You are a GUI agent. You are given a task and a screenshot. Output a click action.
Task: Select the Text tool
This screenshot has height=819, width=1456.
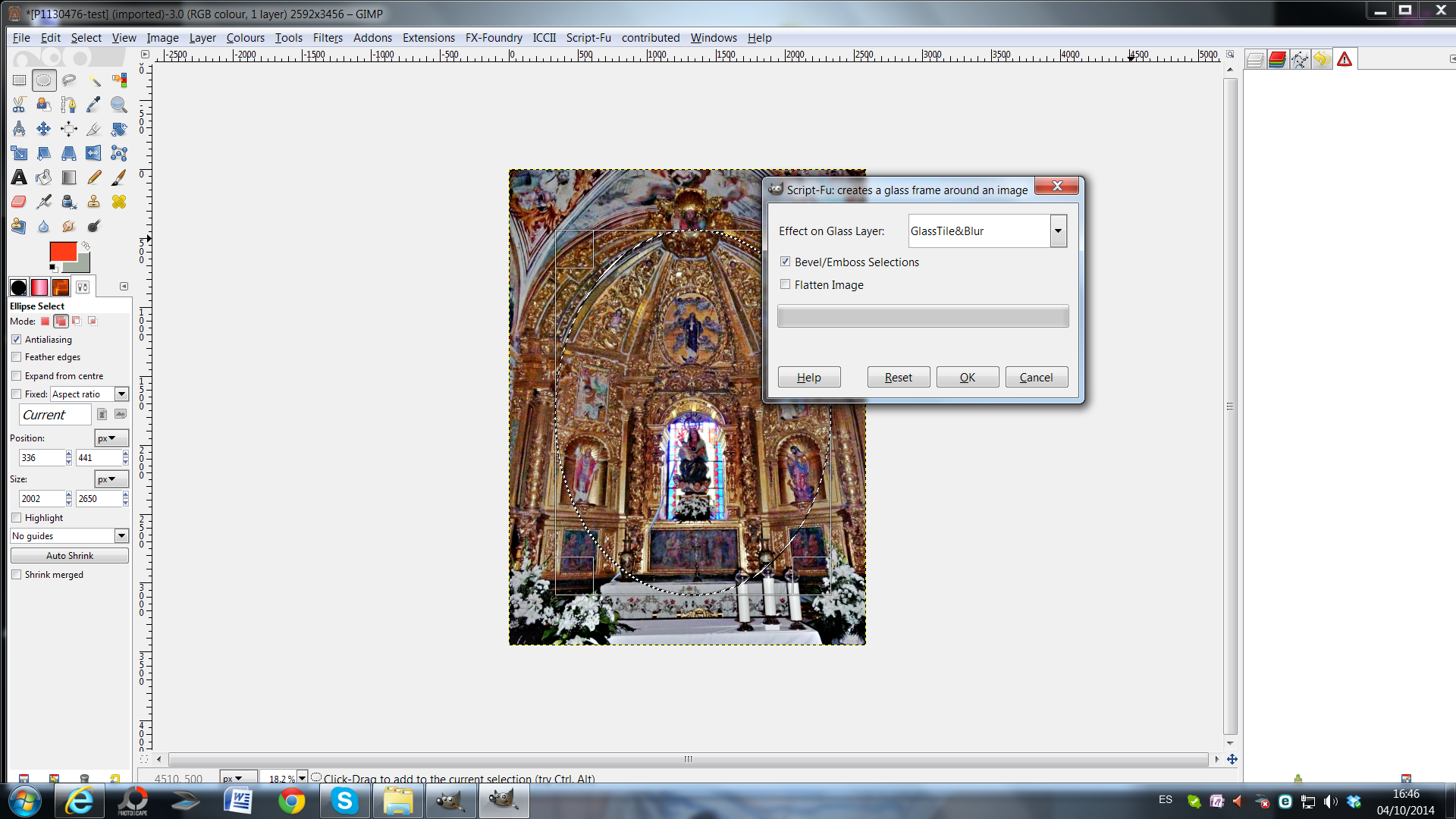(19, 177)
